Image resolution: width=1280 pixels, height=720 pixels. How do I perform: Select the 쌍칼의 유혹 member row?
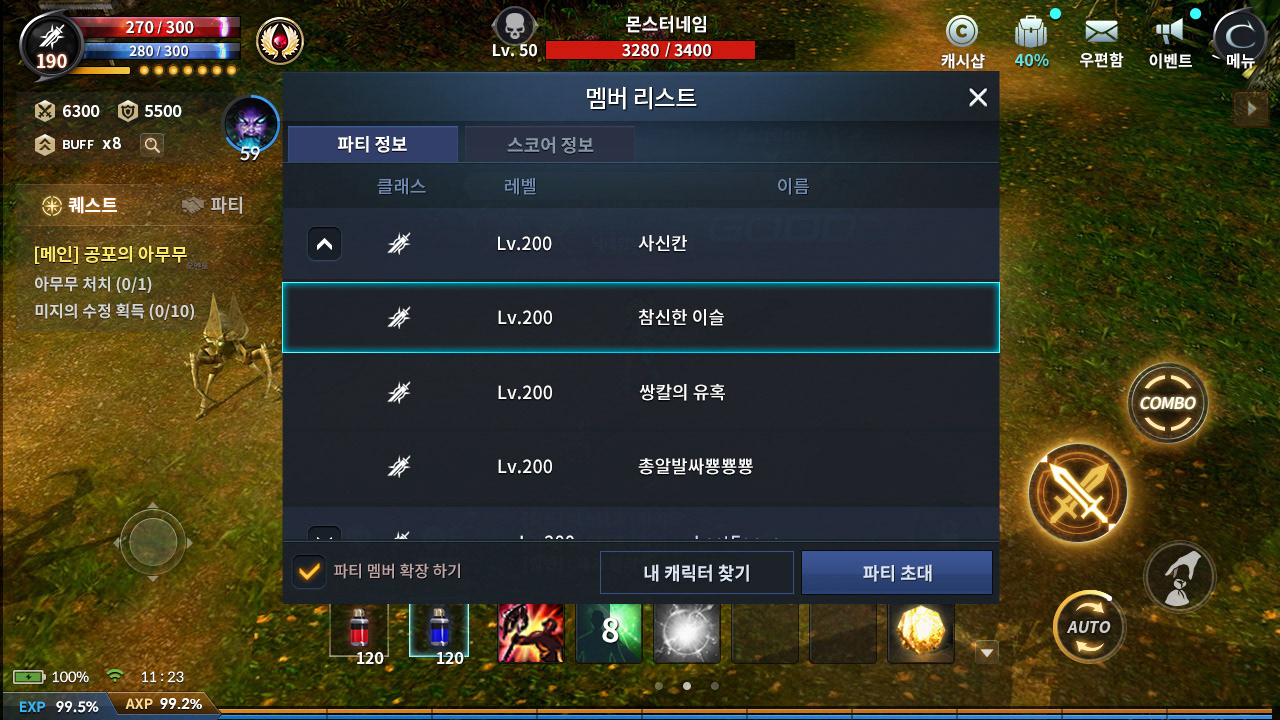pos(641,392)
